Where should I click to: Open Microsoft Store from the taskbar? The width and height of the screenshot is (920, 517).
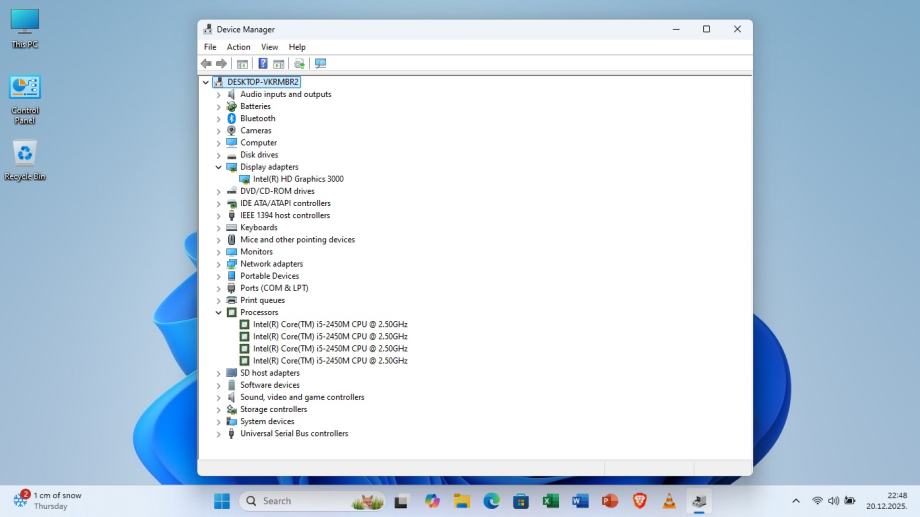pos(521,501)
